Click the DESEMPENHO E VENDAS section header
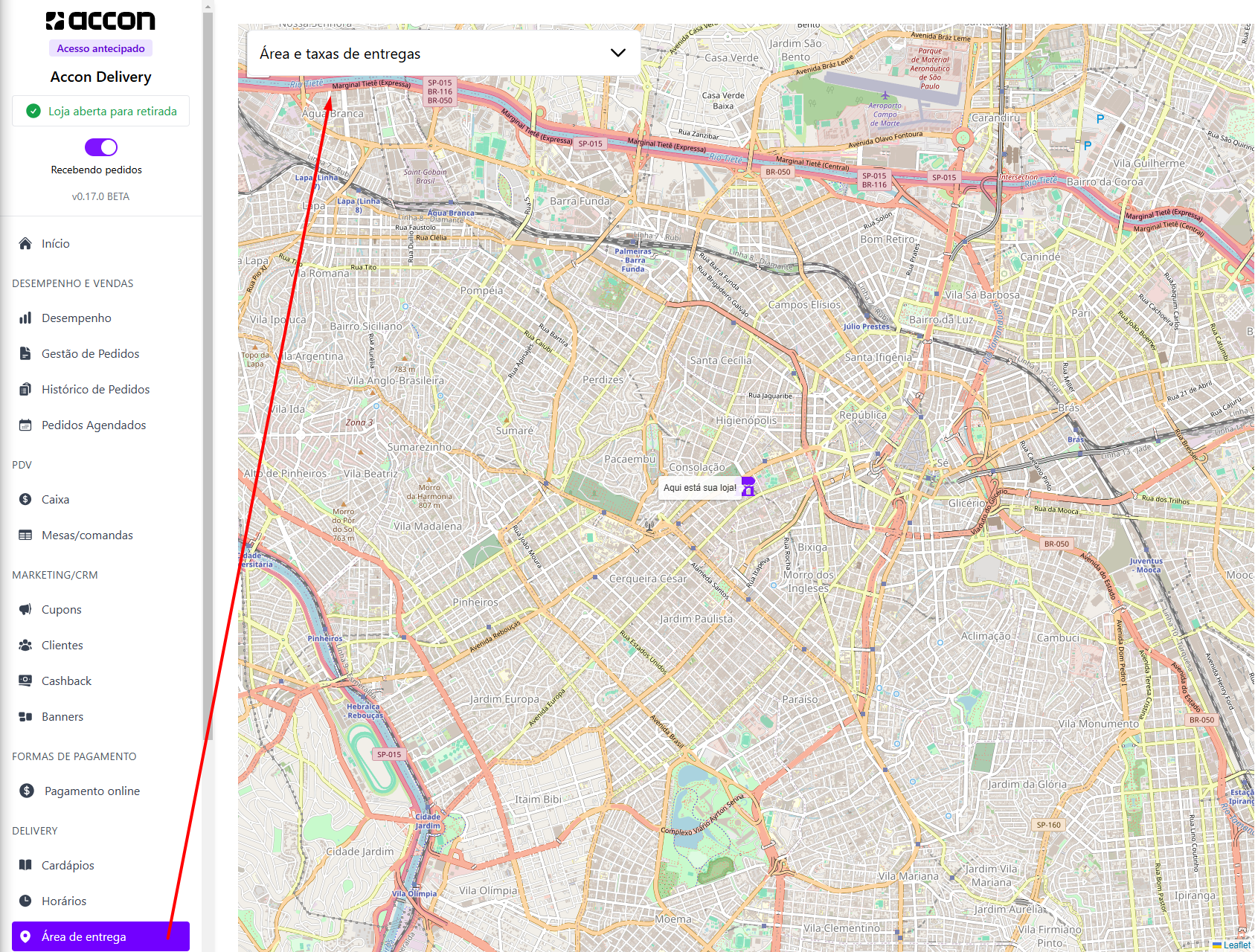This screenshot has height=952, width=1255. [x=73, y=283]
